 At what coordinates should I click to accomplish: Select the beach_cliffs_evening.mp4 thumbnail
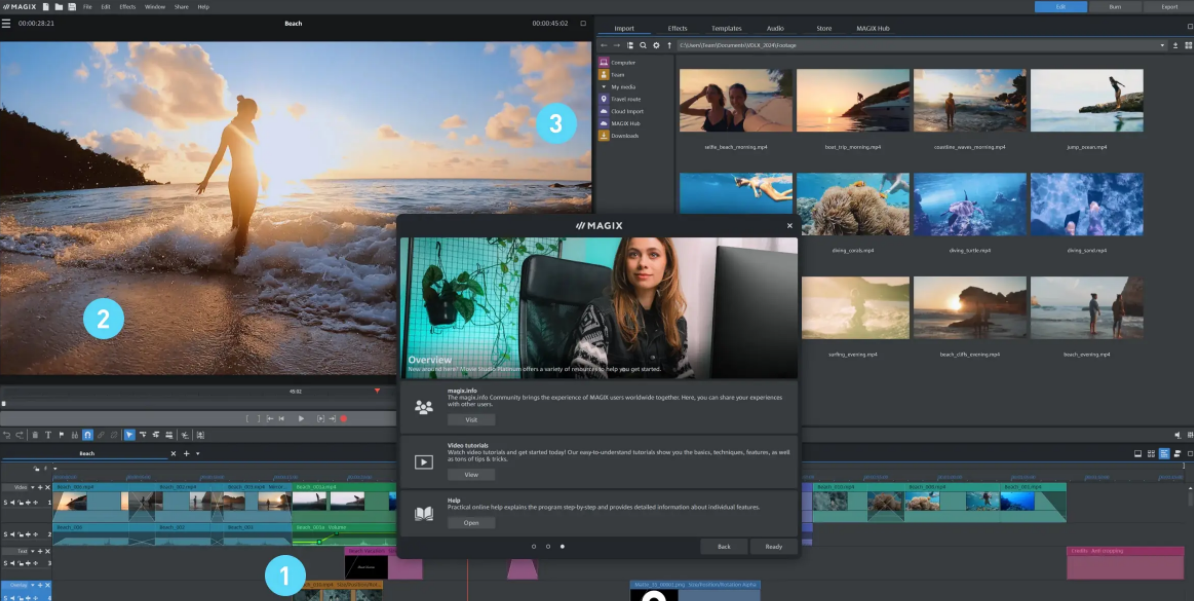pos(970,308)
